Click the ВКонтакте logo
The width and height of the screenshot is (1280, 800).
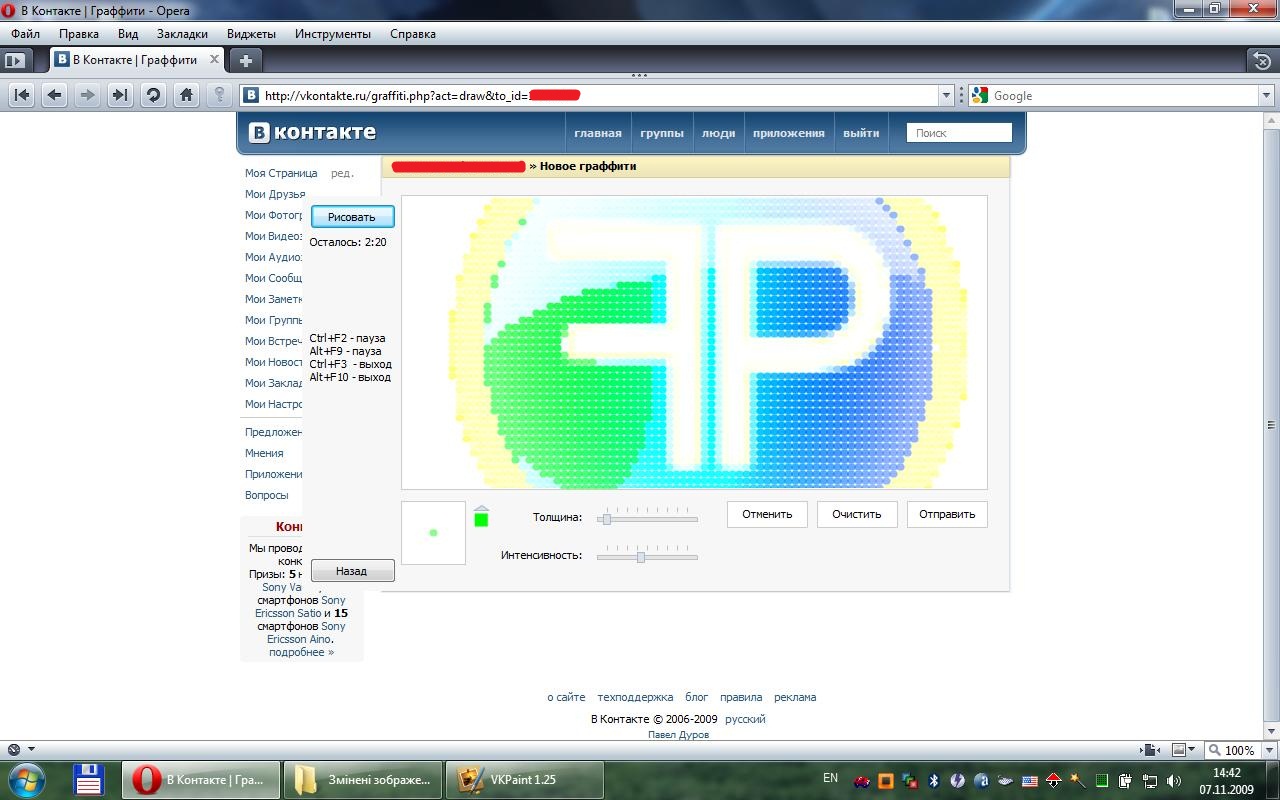tap(312, 132)
